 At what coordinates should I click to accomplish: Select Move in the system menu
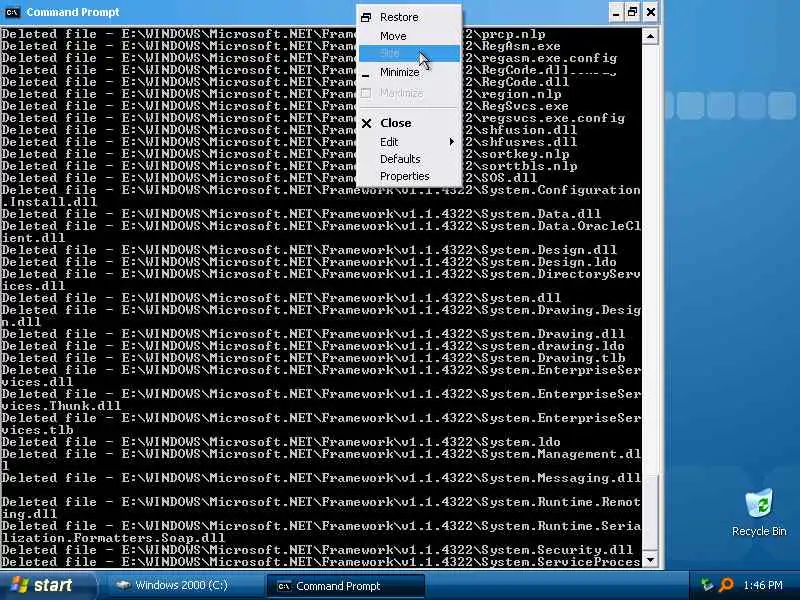click(409, 36)
